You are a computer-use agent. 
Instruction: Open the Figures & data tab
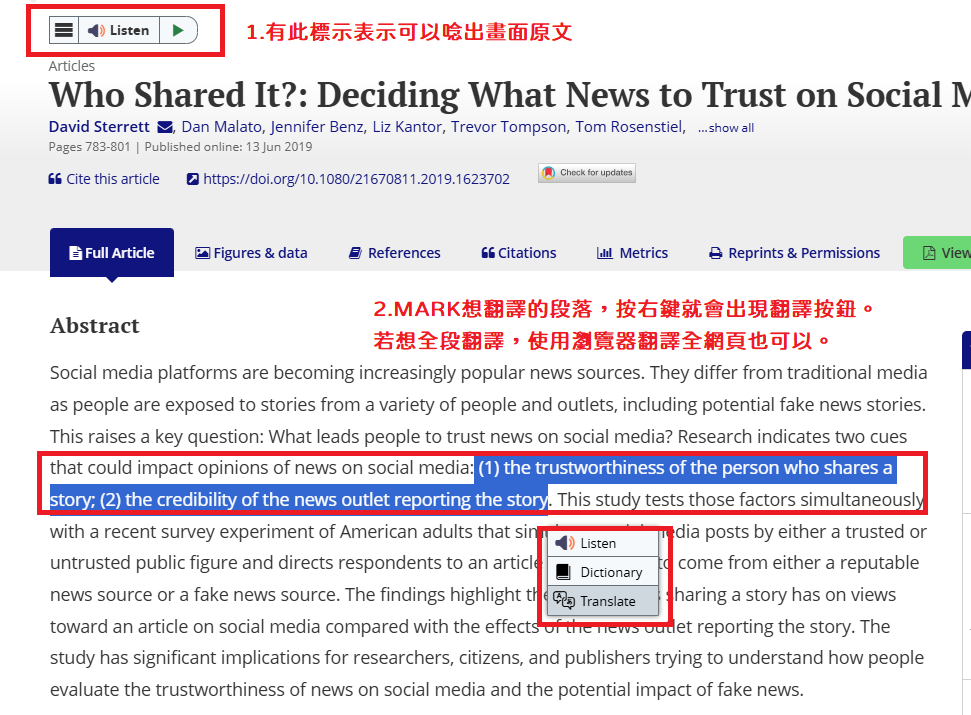click(x=251, y=253)
